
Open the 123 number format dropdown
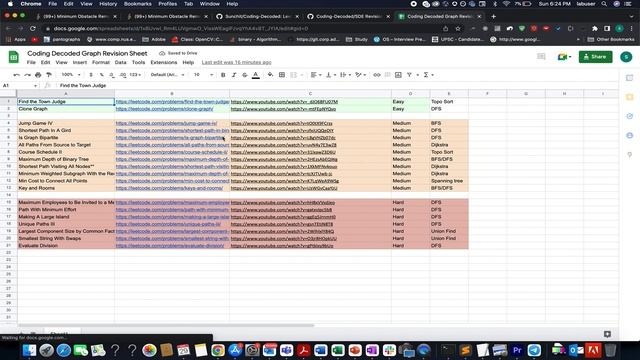coord(135,75)
